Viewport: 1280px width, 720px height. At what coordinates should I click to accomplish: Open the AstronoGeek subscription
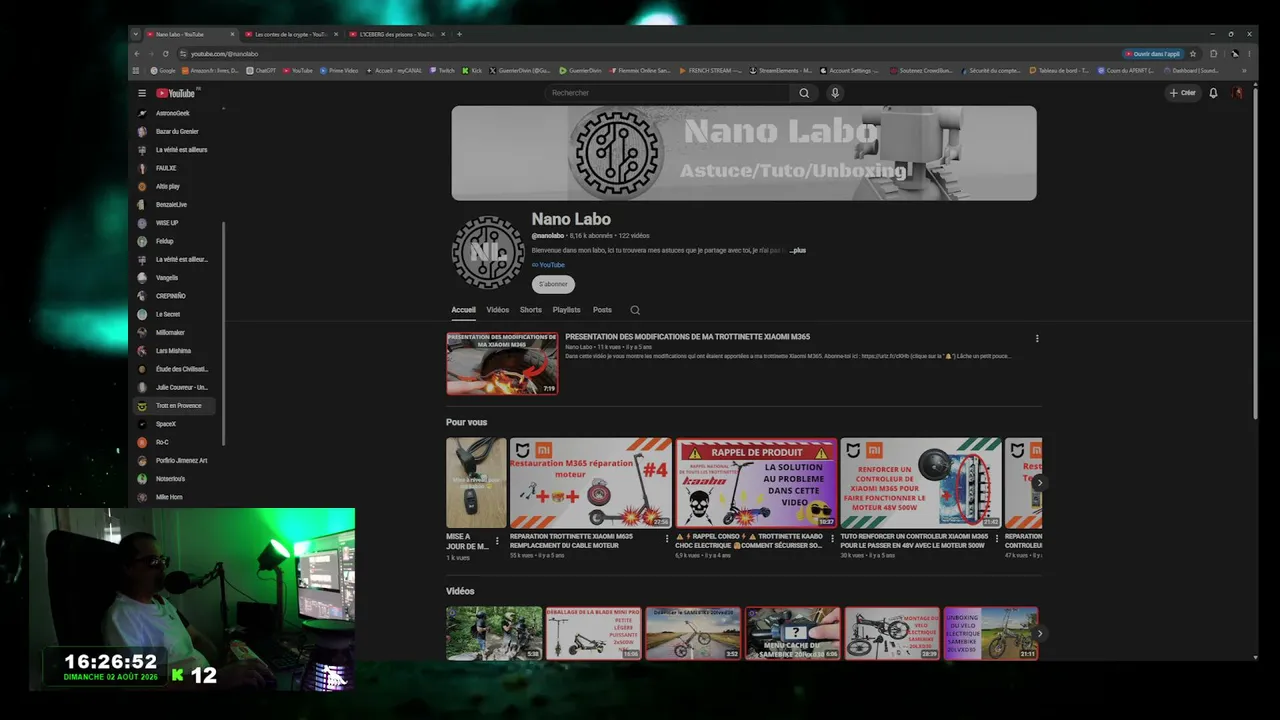pos(174,113)
